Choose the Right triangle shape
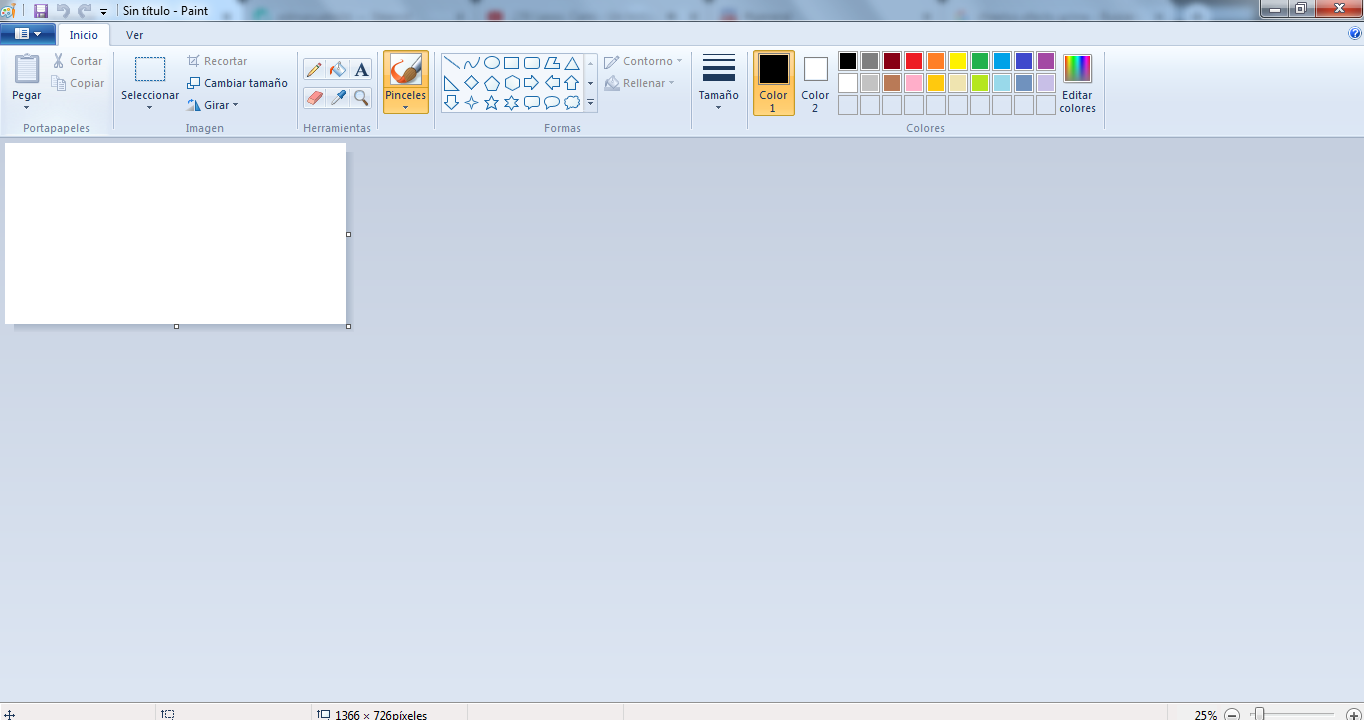This screenshot has width=1364, height=720. [452, 83]
